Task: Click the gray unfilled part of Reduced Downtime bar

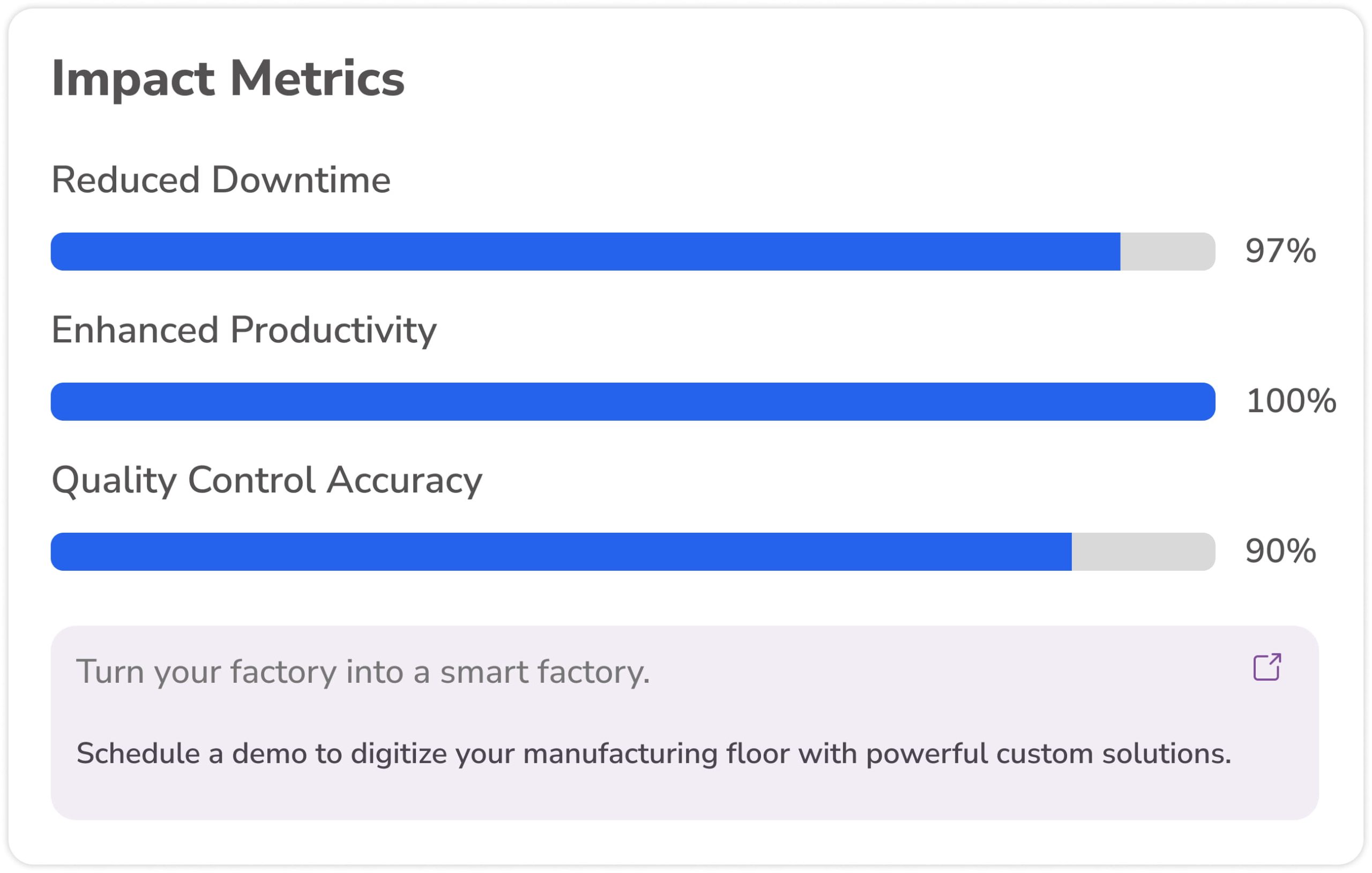Action: 1167,251
